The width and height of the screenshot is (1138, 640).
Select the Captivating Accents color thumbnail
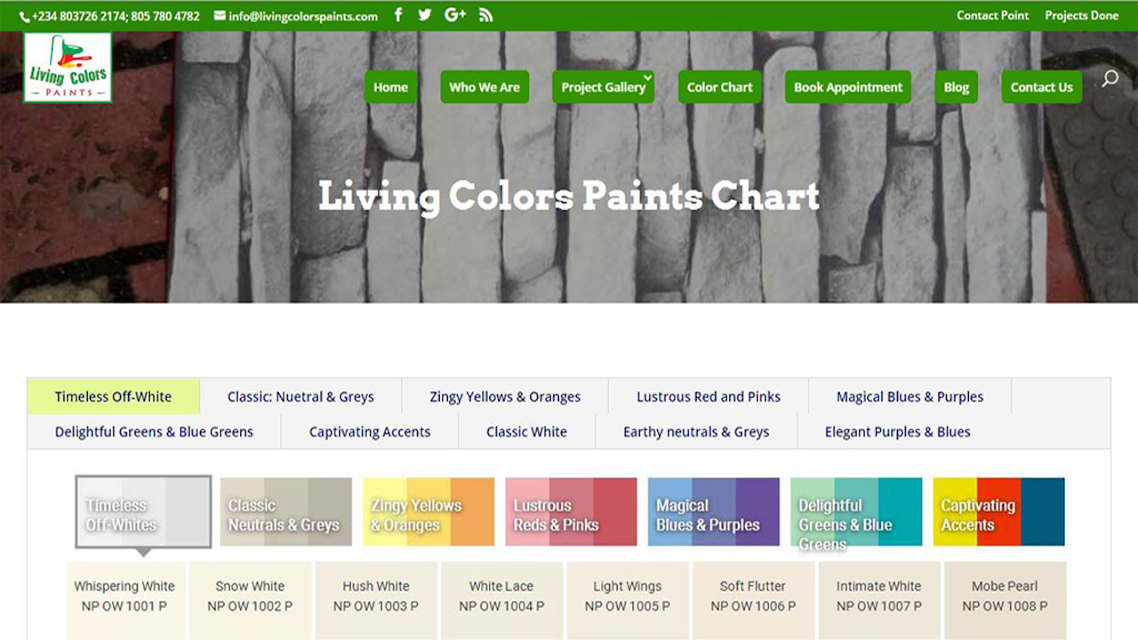pos(999,512)
